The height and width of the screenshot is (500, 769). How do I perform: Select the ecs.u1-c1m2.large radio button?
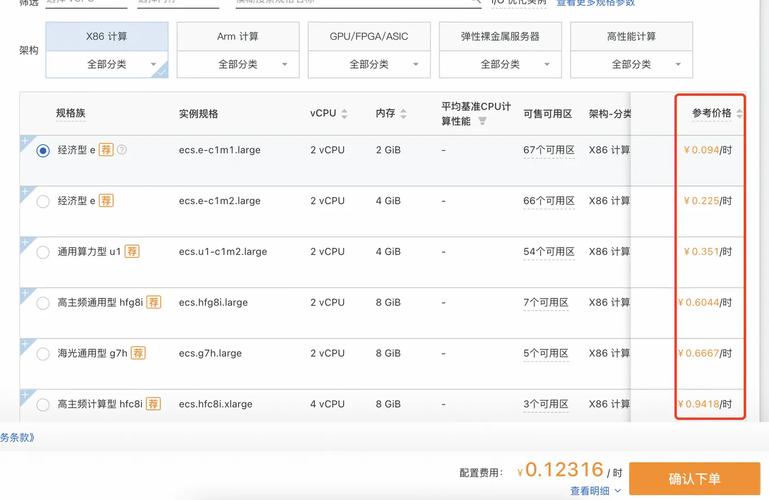[43, 252]
